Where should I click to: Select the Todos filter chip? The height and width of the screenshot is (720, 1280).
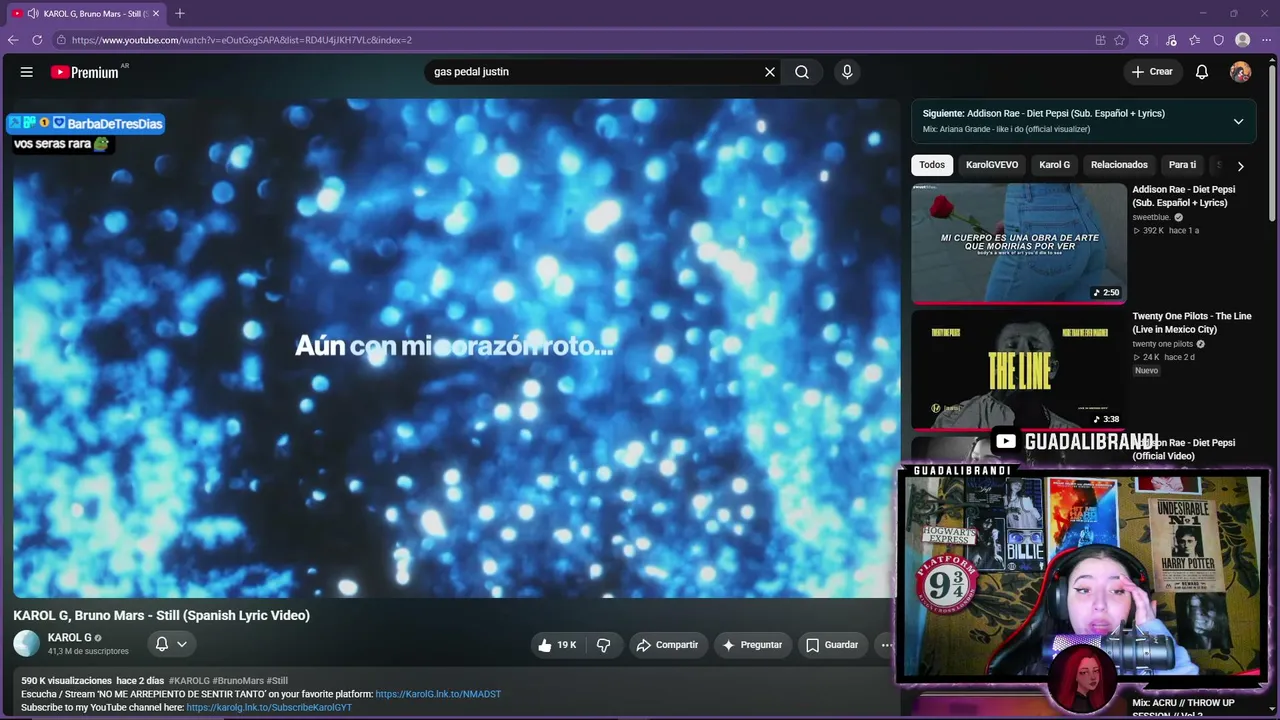pyautogui.click(x=932, y=165)
